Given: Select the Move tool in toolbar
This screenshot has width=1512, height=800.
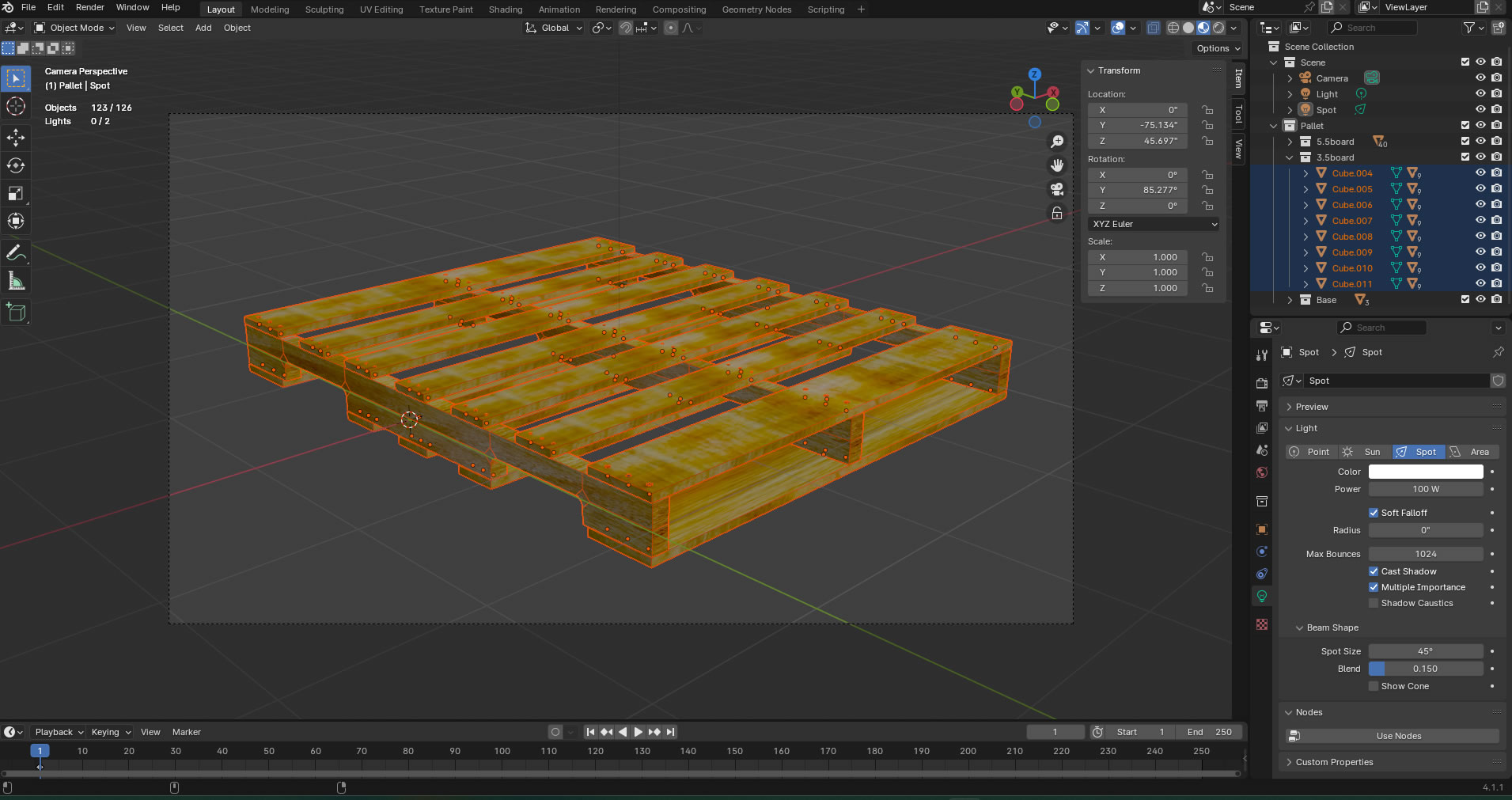Looking at the screenshot, I should 16,138.
